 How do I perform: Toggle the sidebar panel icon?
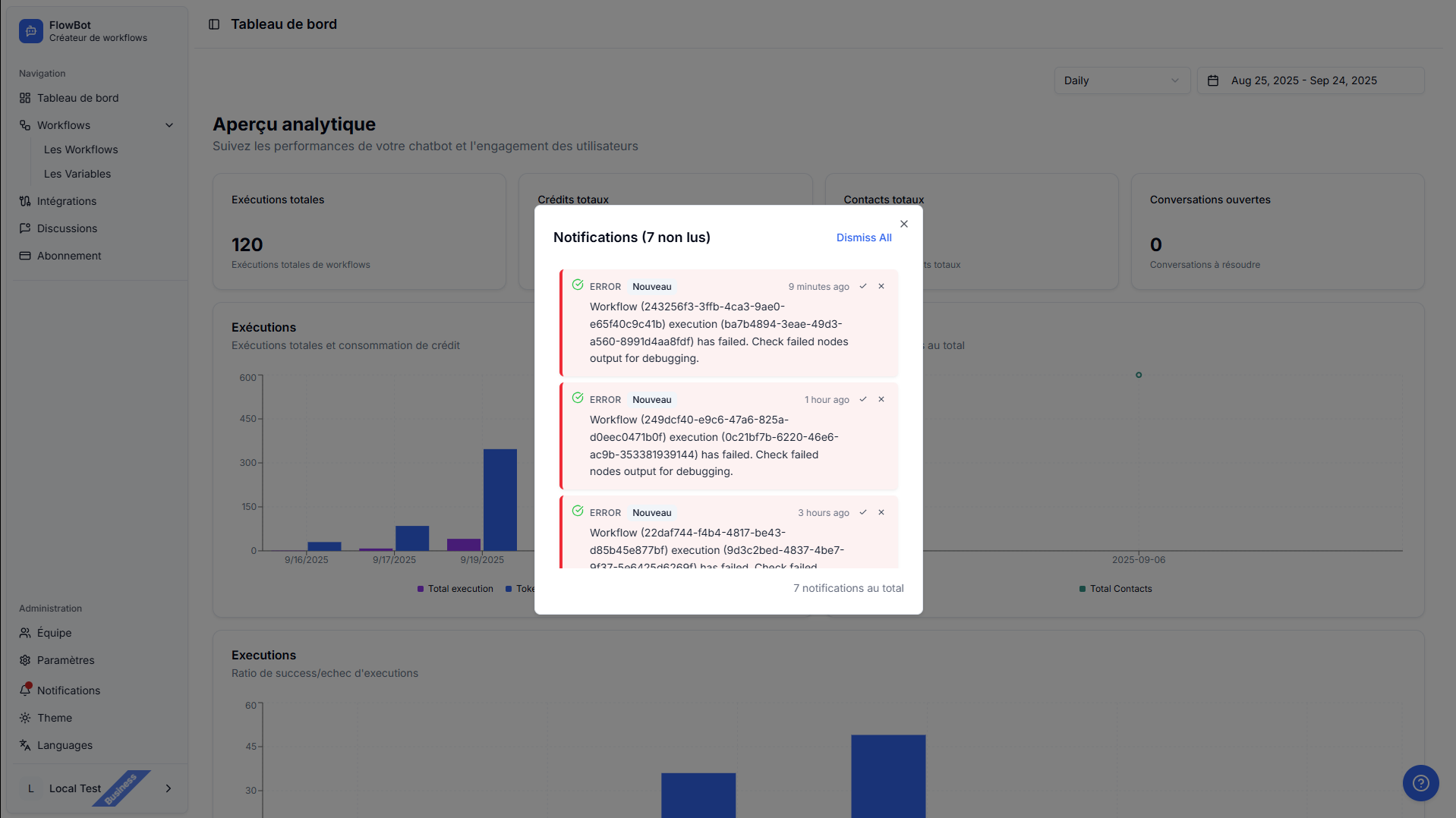(214, 24)
